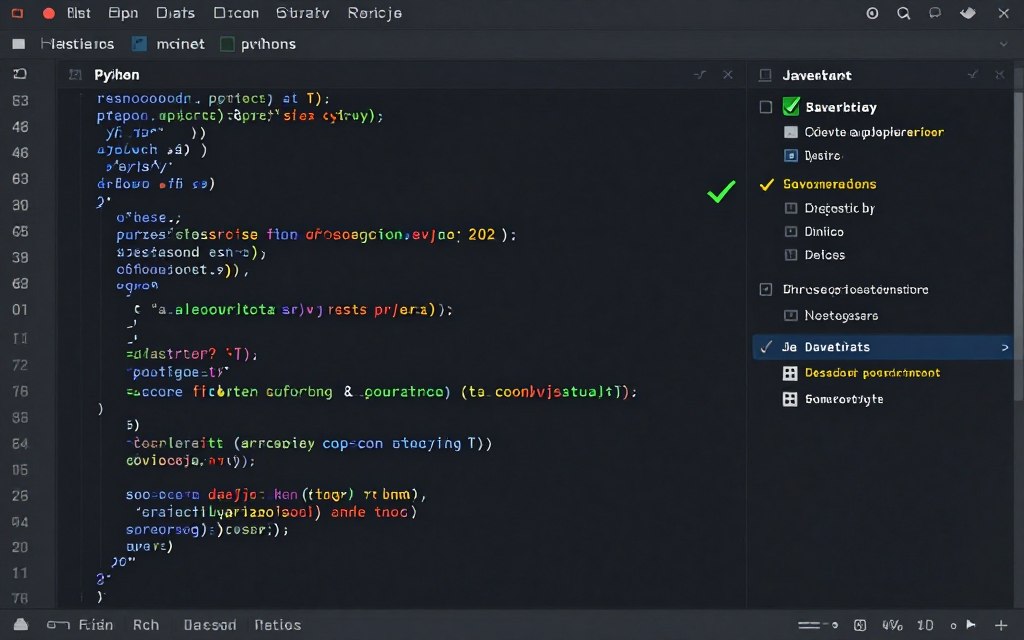The image size is (1024, 640).
Task: Click the chat bubble icon in the top bar
Action: [x=935, y=12]
